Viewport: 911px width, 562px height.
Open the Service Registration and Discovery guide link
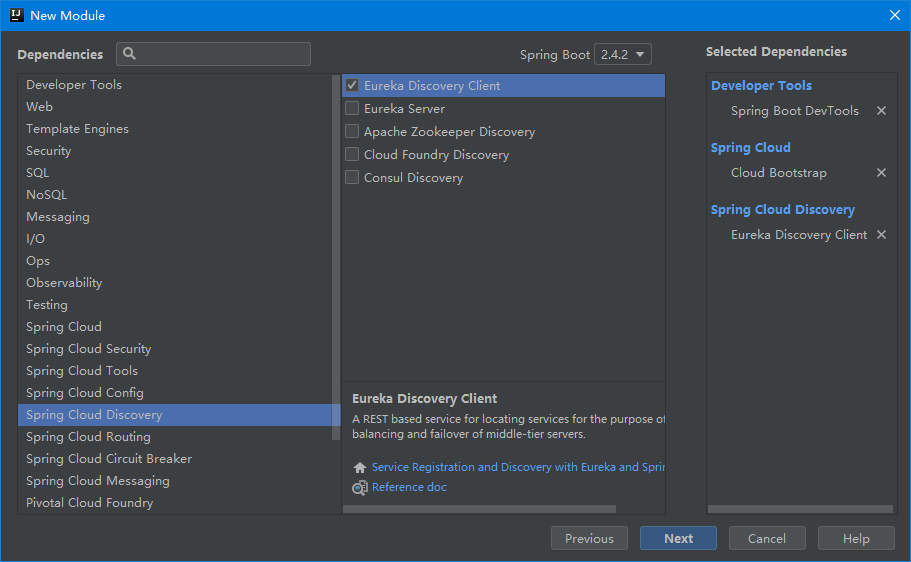pos(518,467)
